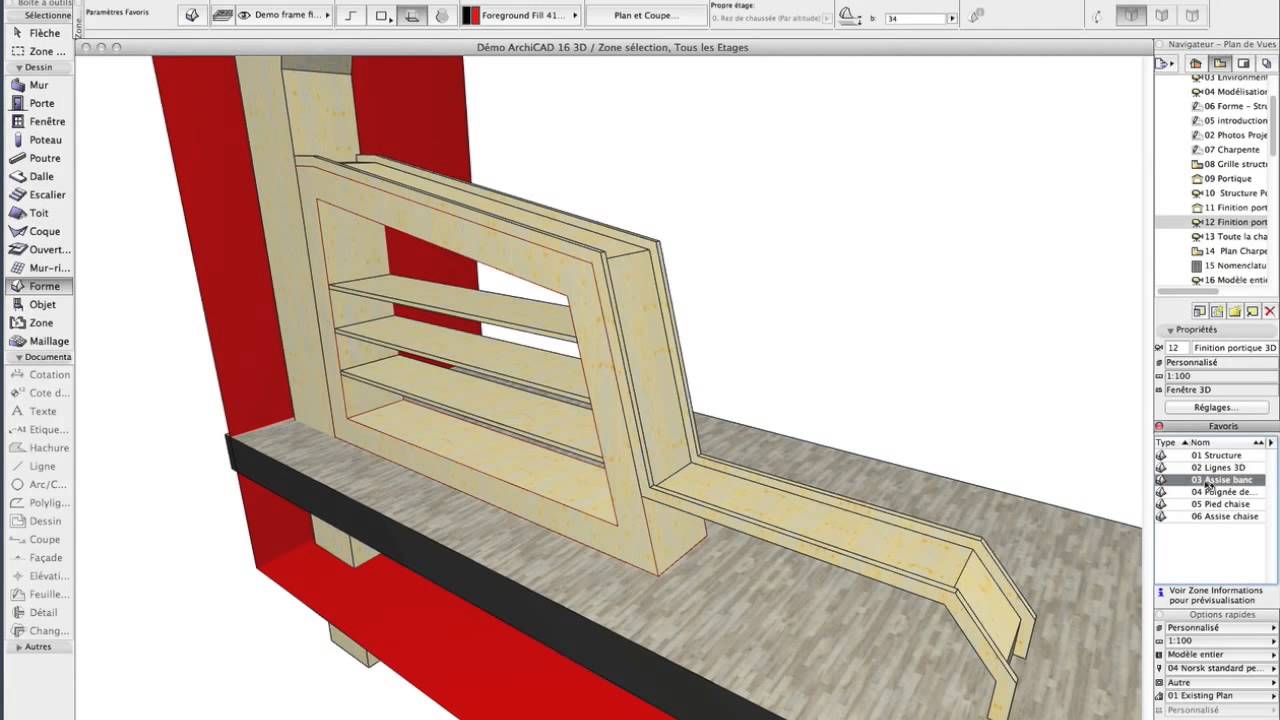The width and height of the screenshot is (1280, 720).
Task: Open the Demo frame layer dropdown
Action: (283, 16)
